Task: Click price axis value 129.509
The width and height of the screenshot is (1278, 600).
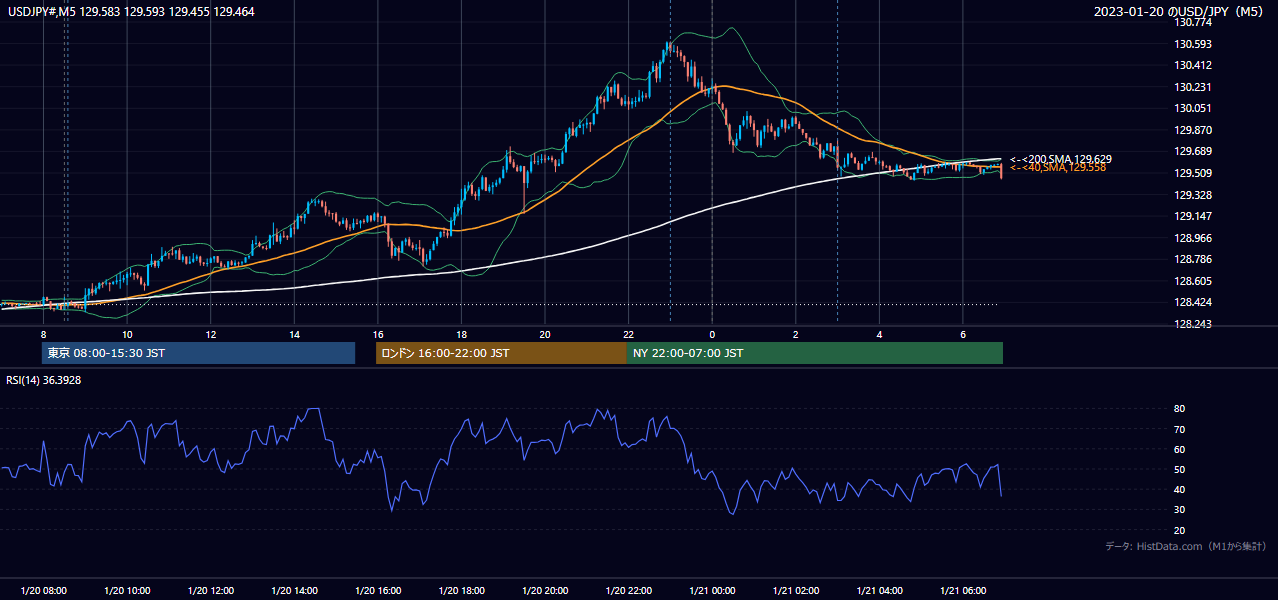Action: pyautogui.click(x=1192, y=173)
